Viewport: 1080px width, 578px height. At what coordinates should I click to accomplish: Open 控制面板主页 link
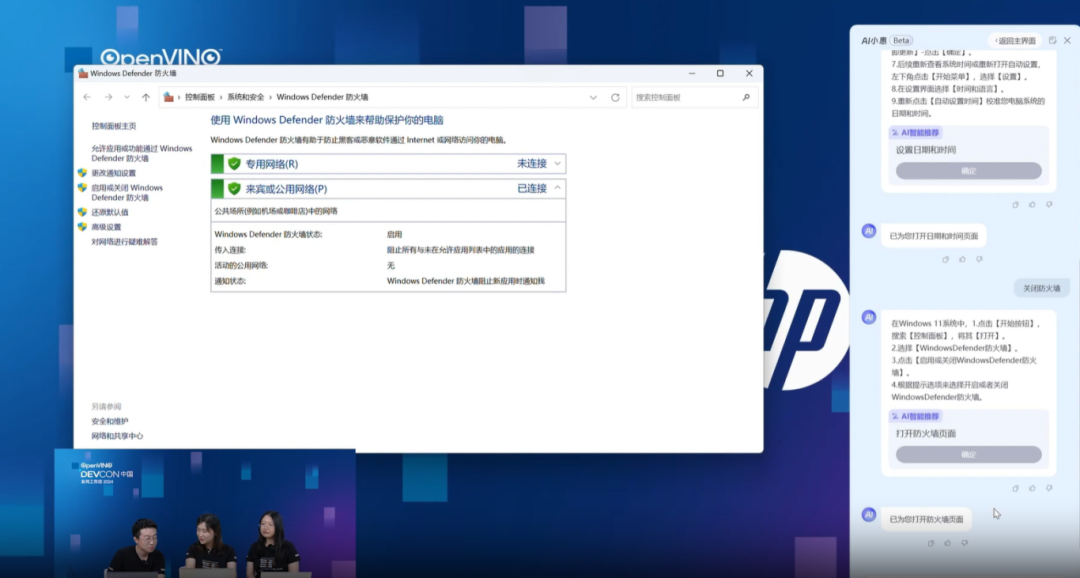(x=114, y=126)
